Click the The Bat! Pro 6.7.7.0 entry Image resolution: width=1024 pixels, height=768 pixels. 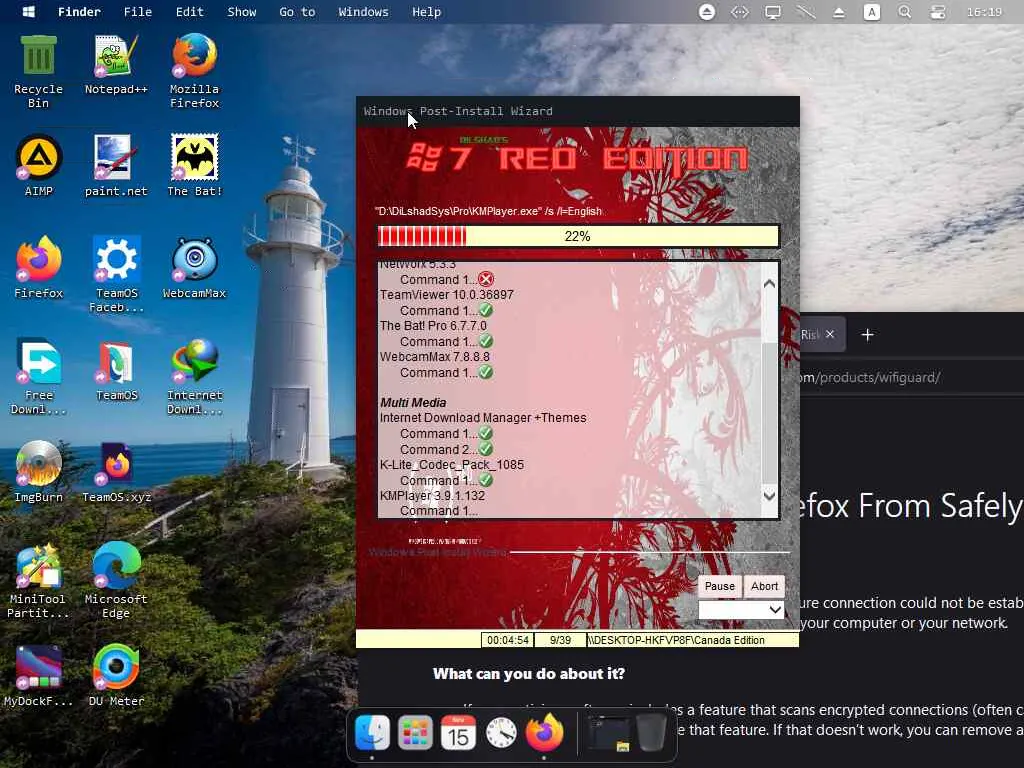[433, 325]
